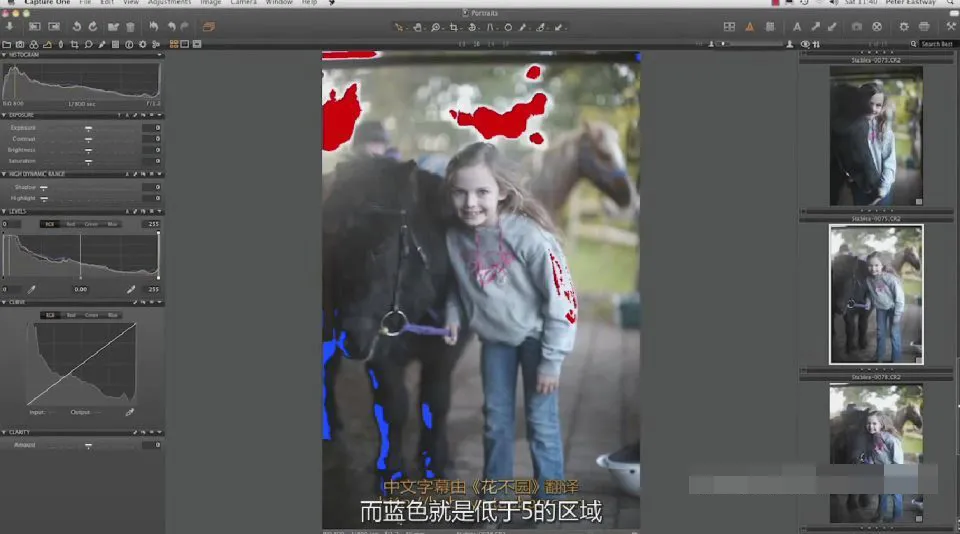This screenshot has width=960, height=534.
Task: Open the Edit menu
Action: 107,2
